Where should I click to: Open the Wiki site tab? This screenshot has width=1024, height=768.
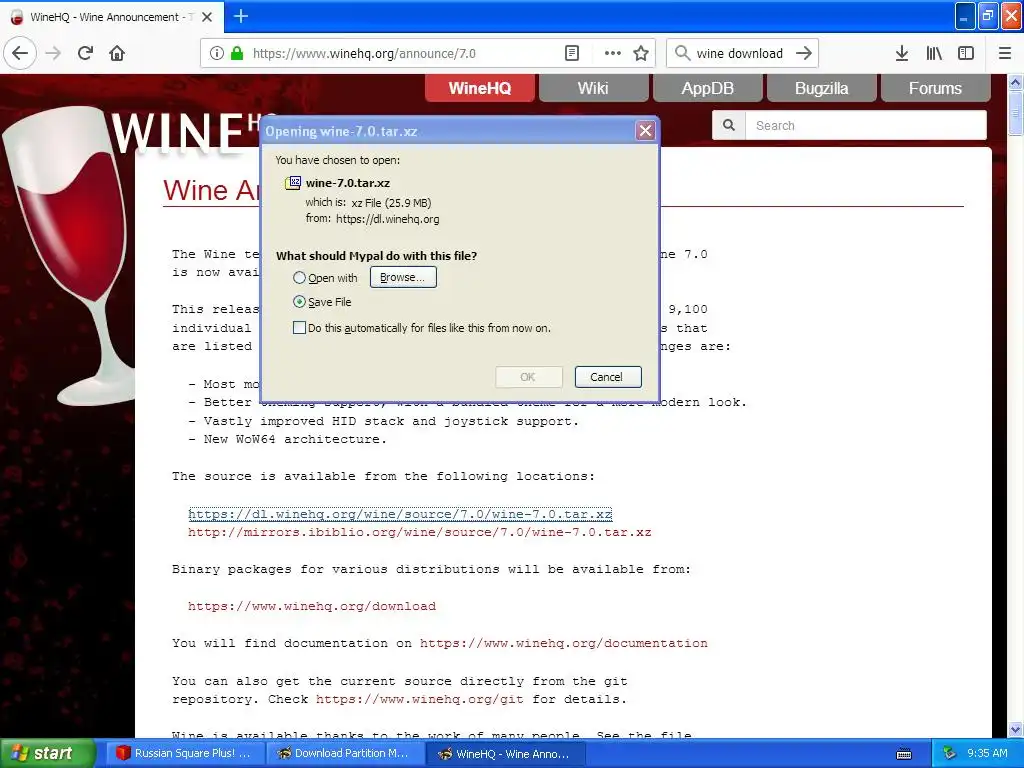point(593,88)
